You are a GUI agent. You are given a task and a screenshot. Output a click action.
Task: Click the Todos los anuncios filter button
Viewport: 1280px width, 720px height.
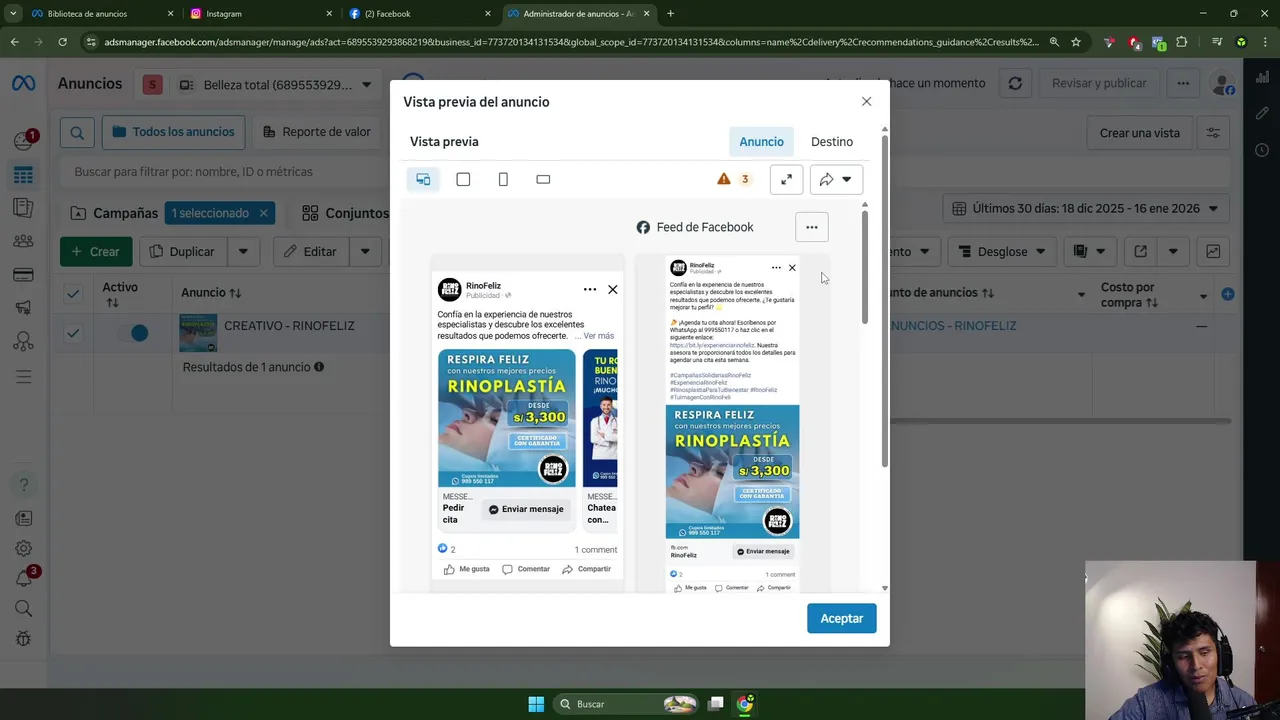[174, 132]
